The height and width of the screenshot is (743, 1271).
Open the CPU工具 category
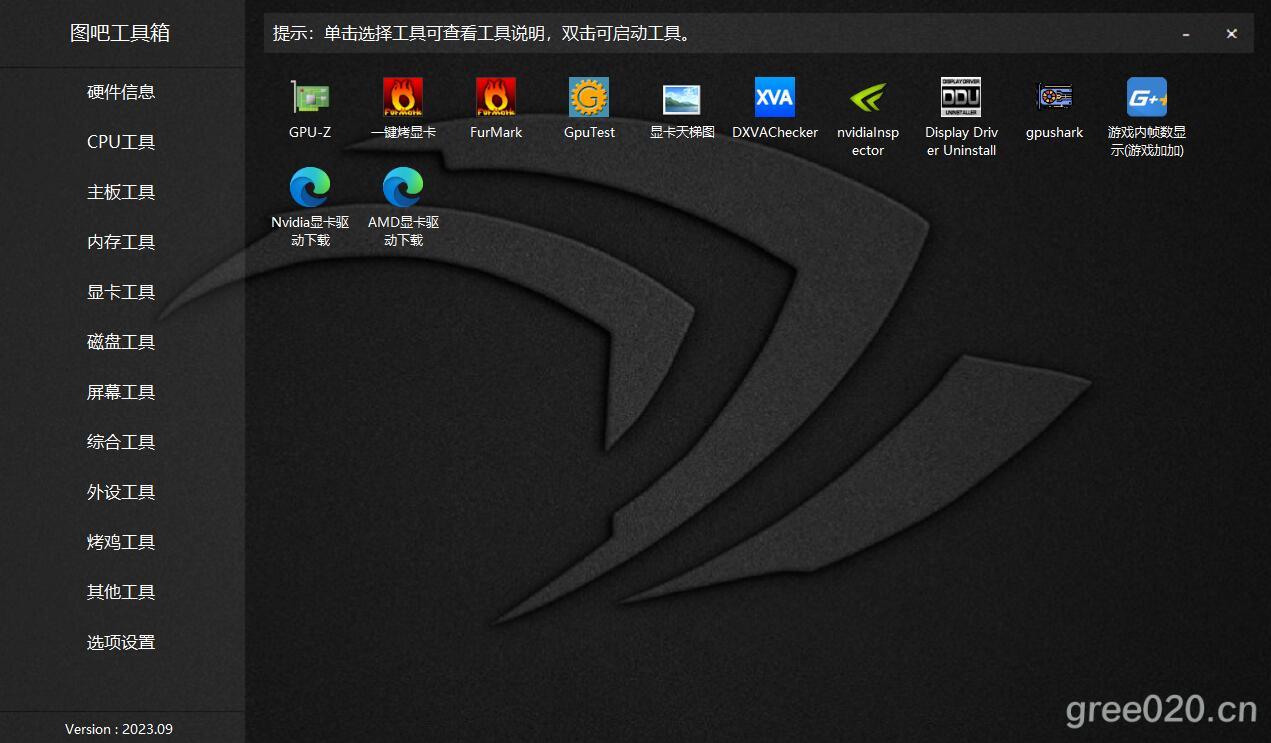coord(121,142)
